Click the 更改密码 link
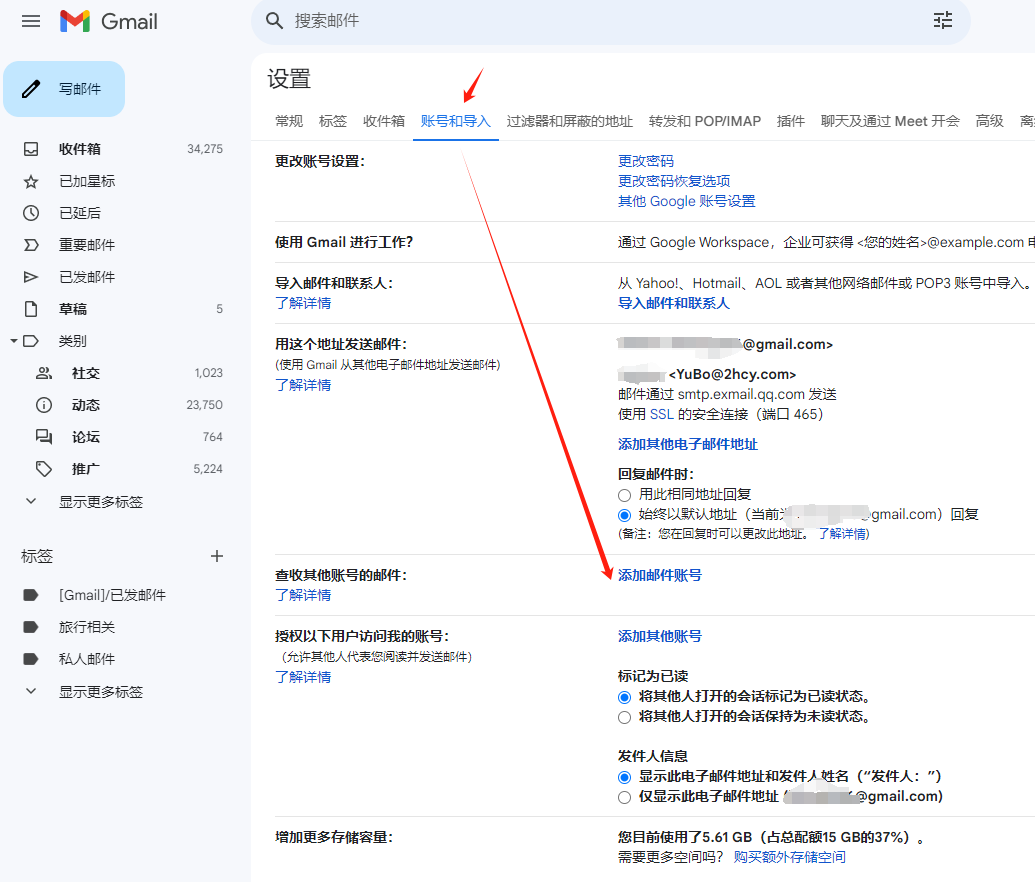The image size is (1035, 882). 646,161
